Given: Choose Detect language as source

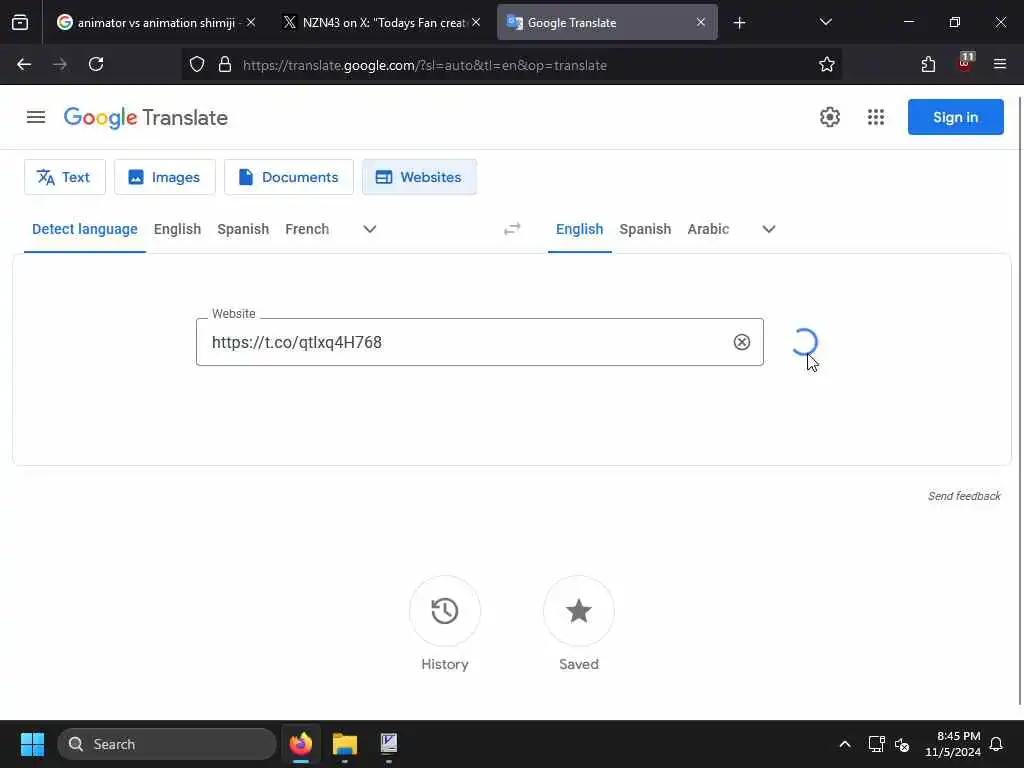Looking at the screenshot, I should click(x=85, y=229).
